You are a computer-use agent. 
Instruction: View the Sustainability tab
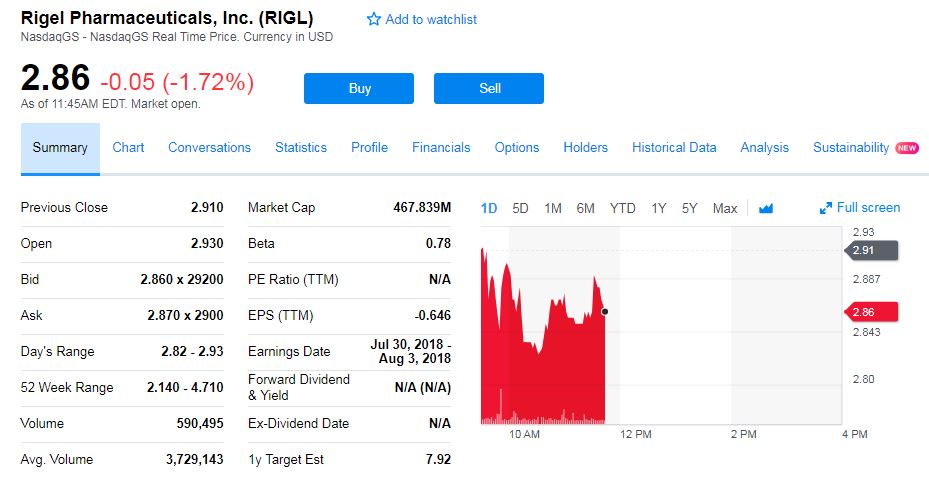[x=851, y=148]
